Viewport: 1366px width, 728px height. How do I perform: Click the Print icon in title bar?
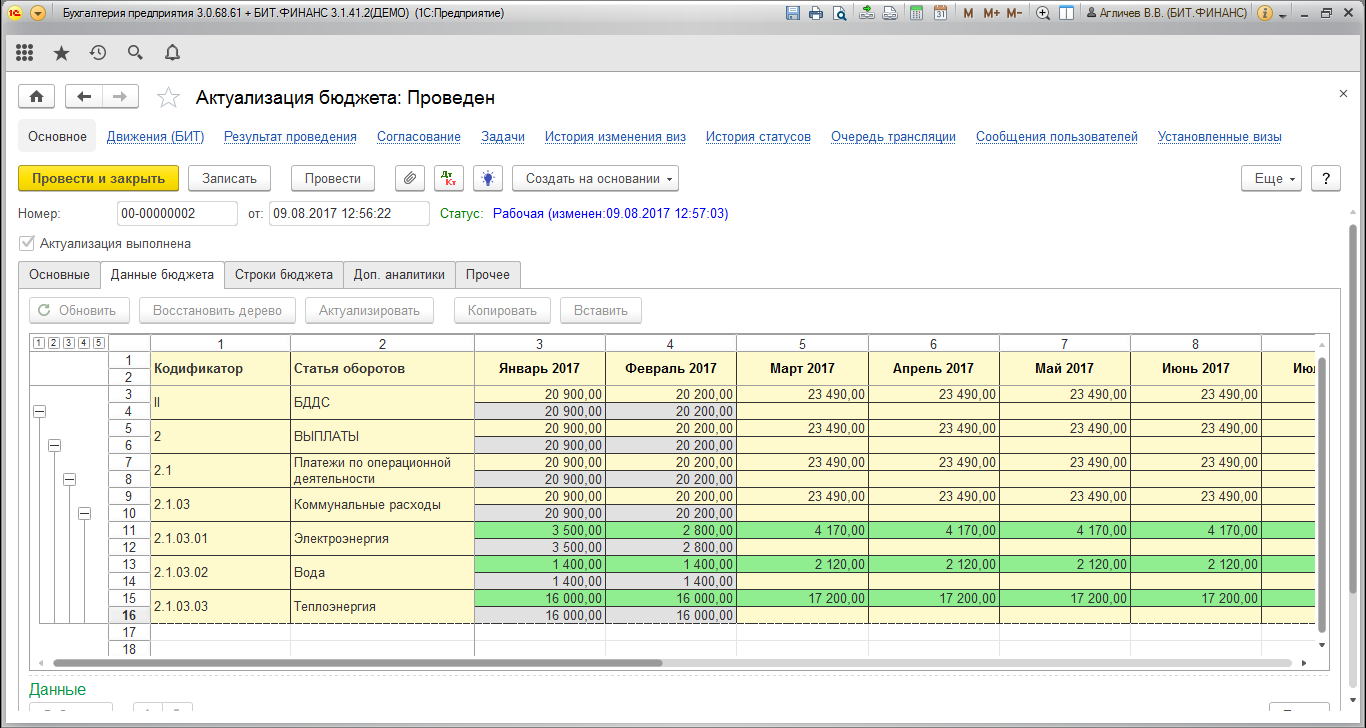pyautogui.click(x=816, y=13)
